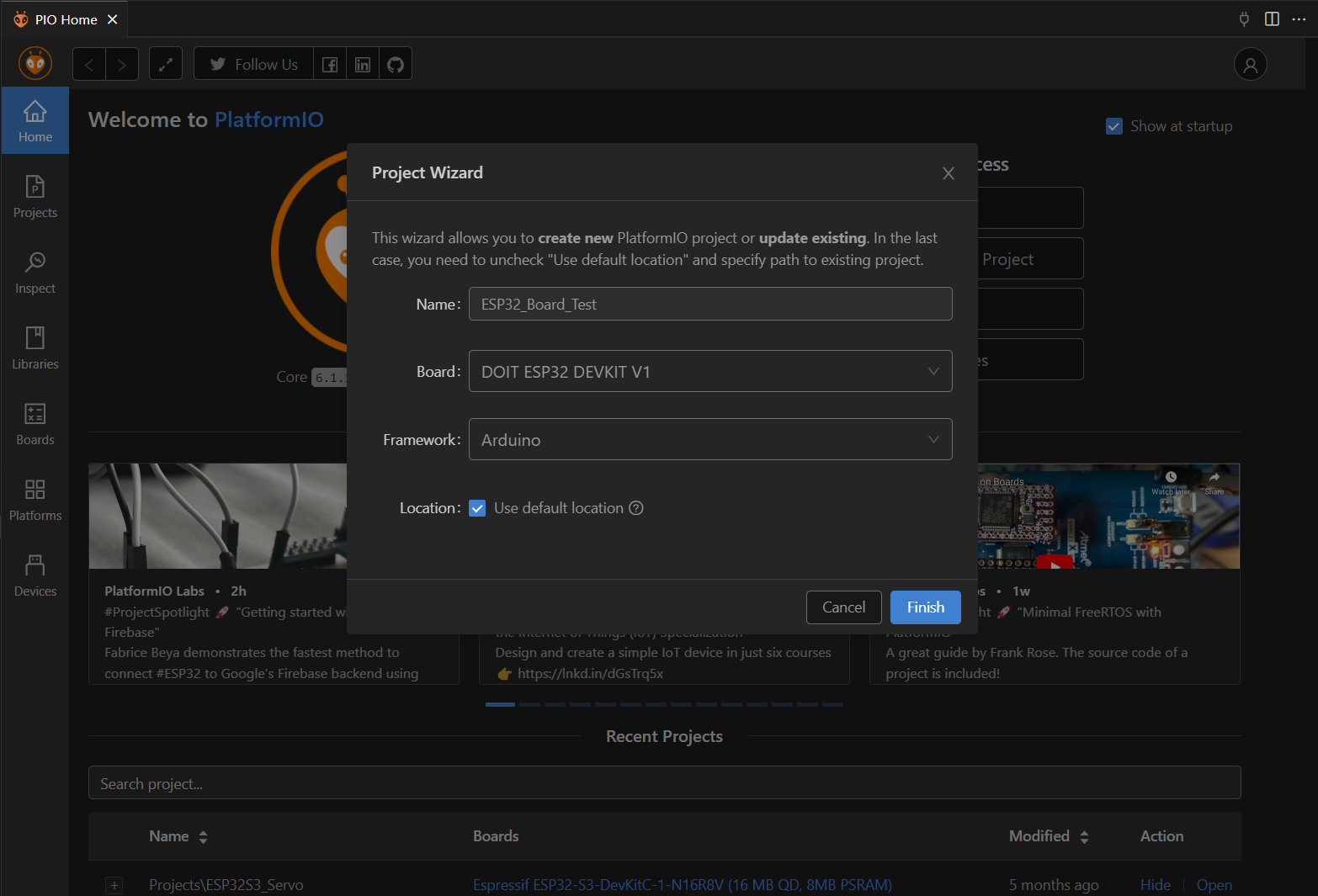Viewport: 1318px width, 896px height.
Task: Open the Framework dropdown showing Arduino
Action: (710, 439)
